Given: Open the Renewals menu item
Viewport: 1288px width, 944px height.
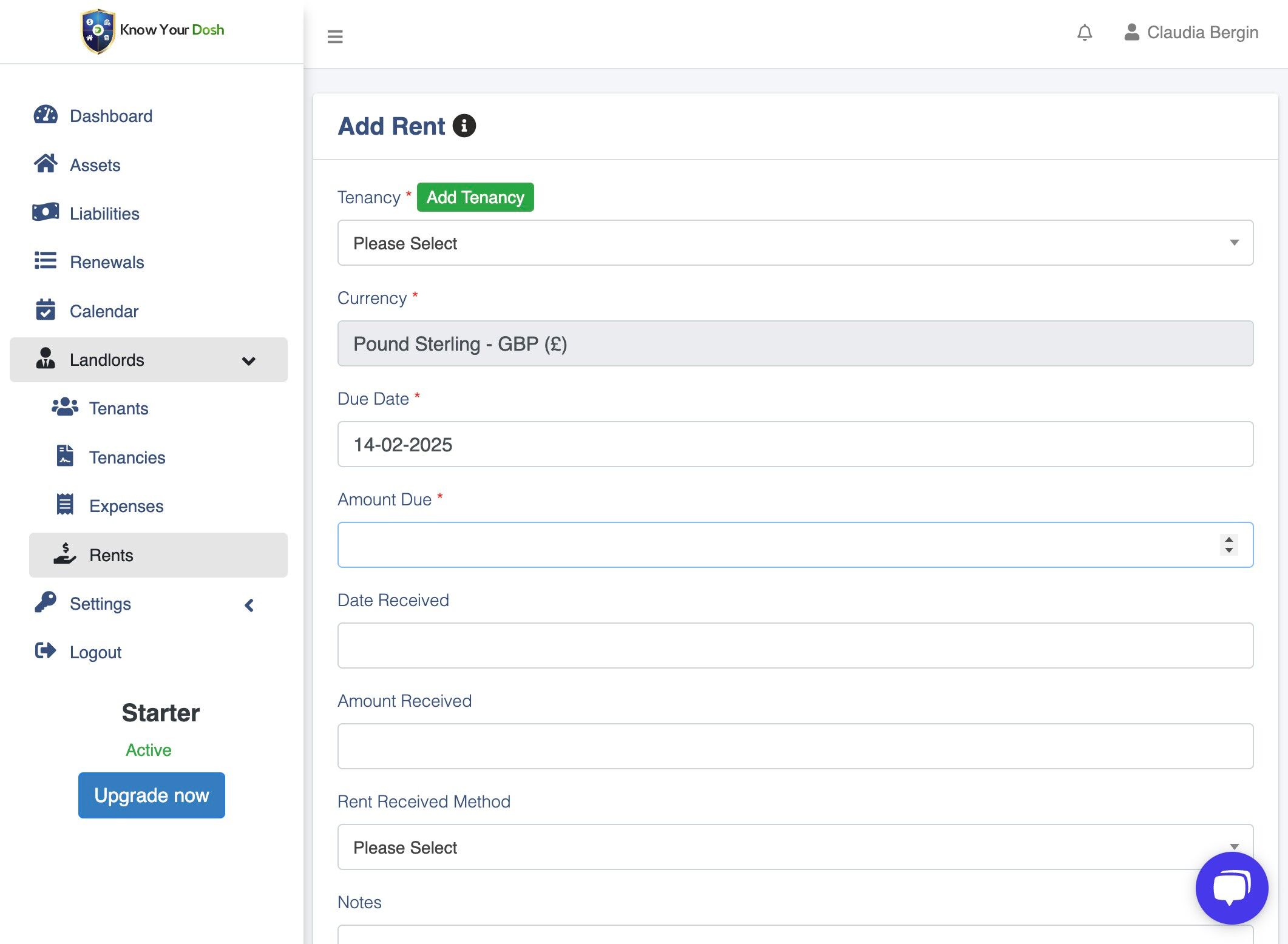Looking at the screenshot, I should tap(106, 262).
